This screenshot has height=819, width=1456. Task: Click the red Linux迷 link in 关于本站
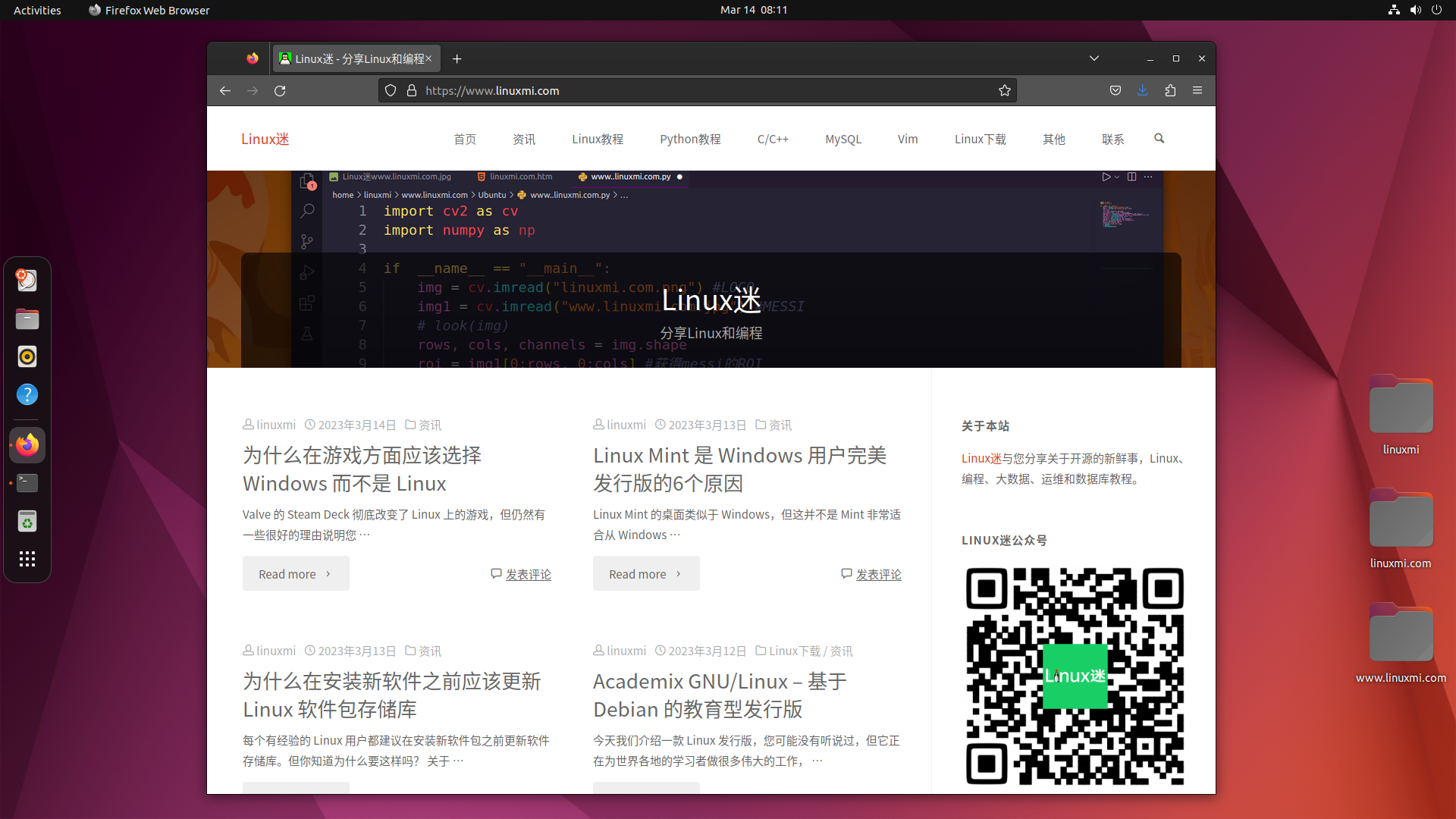[x=981, y=458]
